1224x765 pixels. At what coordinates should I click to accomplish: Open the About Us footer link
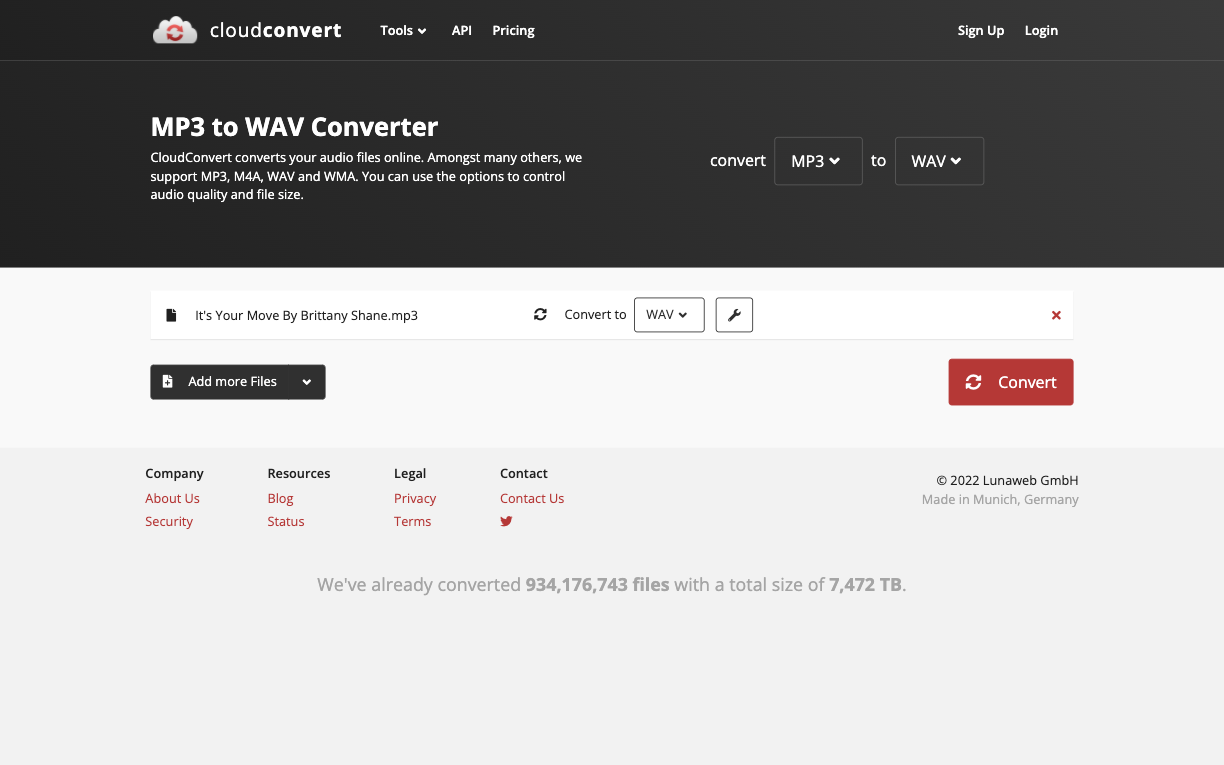coord(172,498)
